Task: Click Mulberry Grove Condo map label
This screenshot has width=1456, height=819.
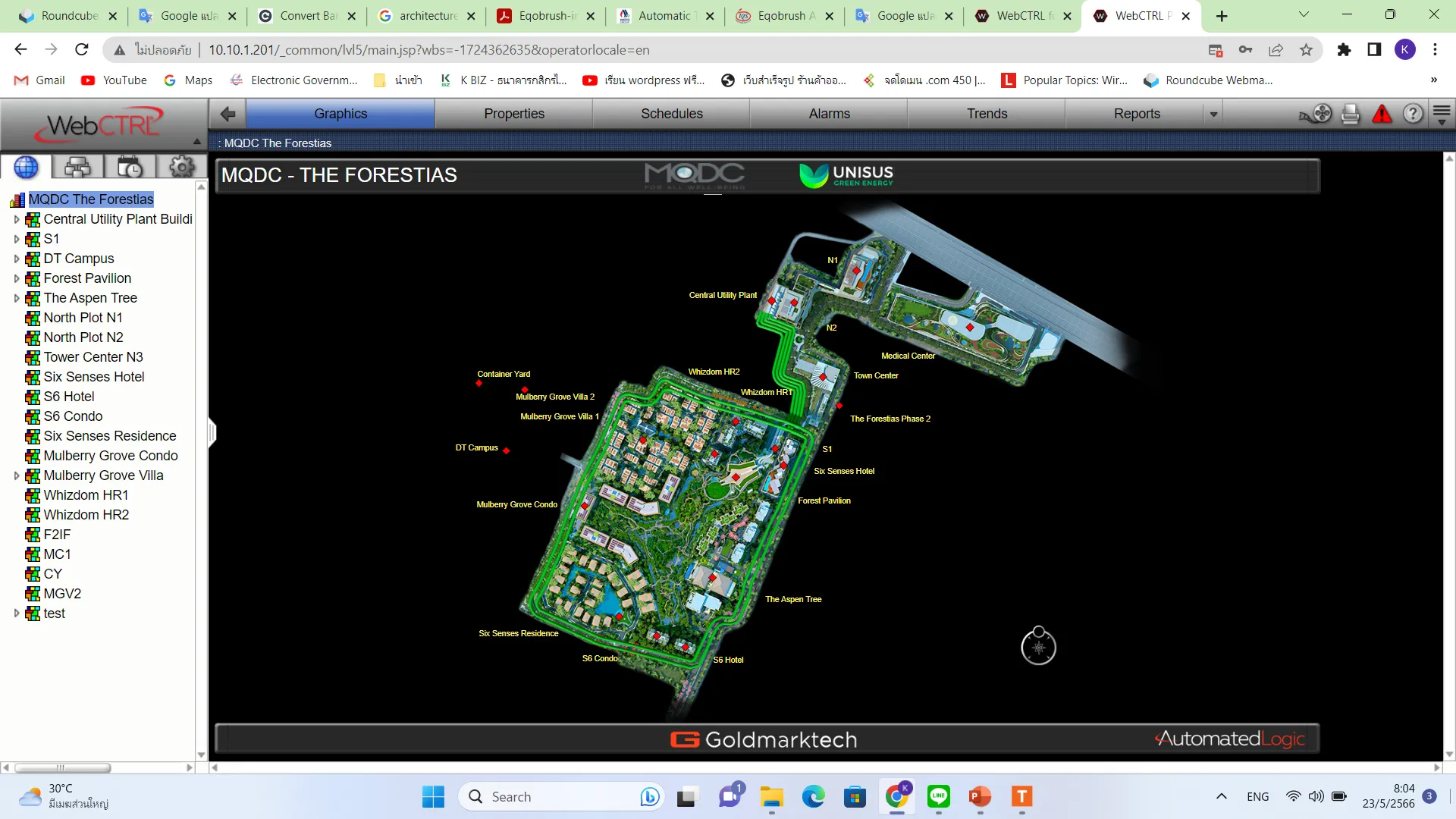Action: [516, 505]
